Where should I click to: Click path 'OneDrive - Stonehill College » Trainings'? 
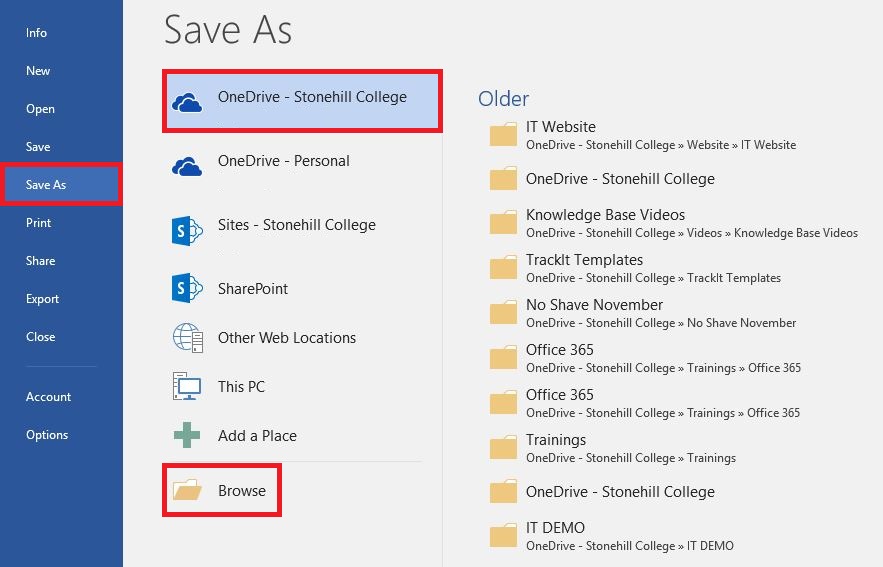(x=631, y=458)
